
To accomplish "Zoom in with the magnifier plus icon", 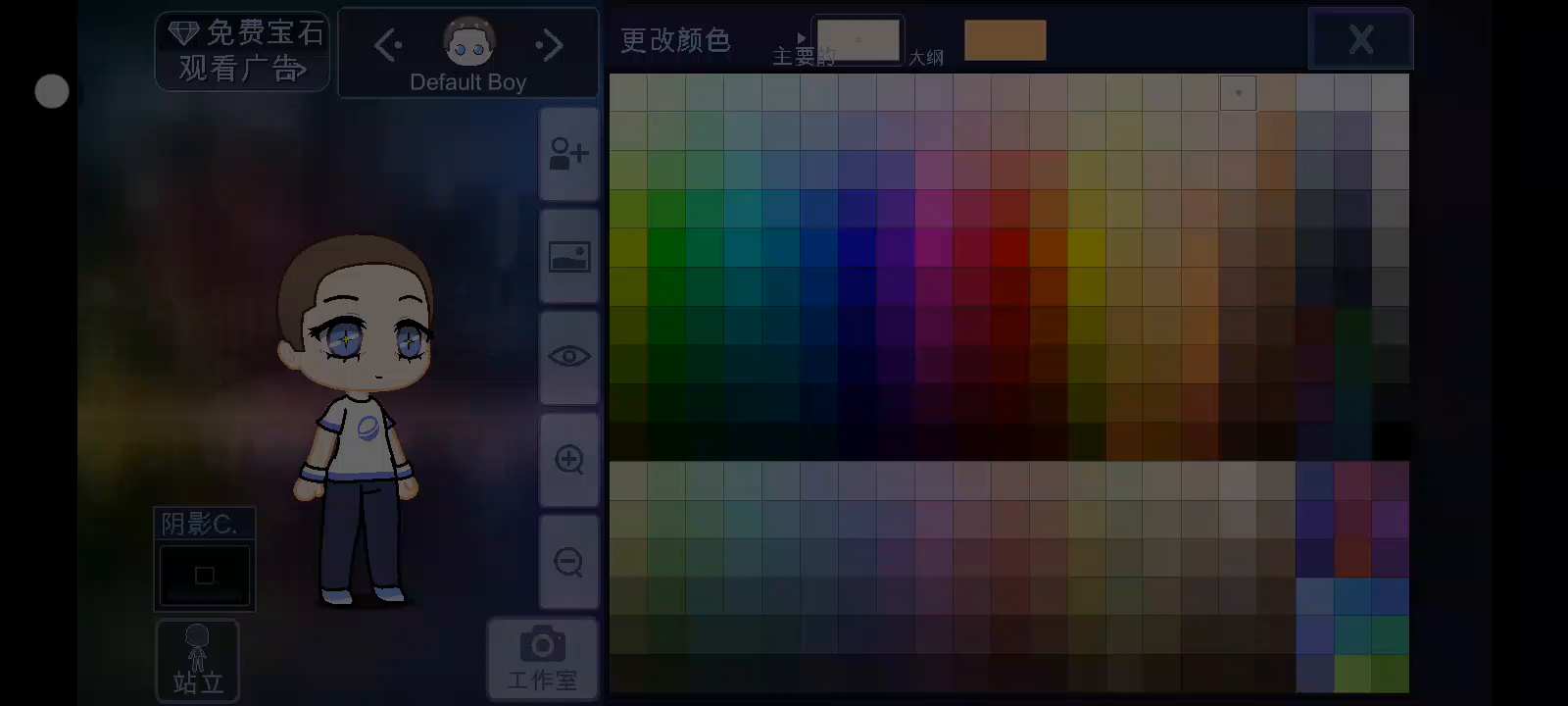I will [x=568, y=459].
